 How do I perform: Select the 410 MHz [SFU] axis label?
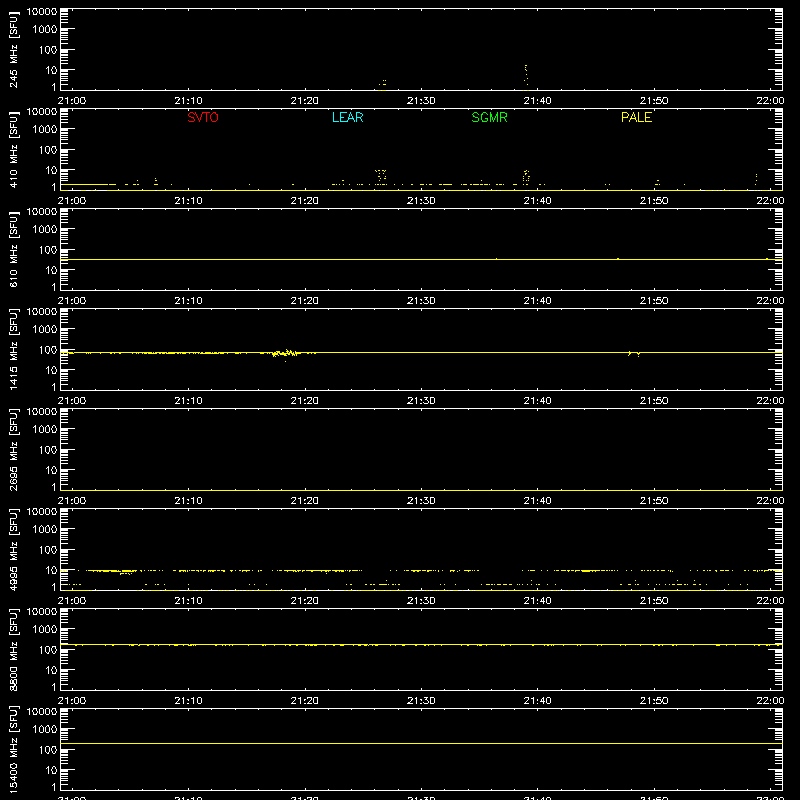coord(13,150)
